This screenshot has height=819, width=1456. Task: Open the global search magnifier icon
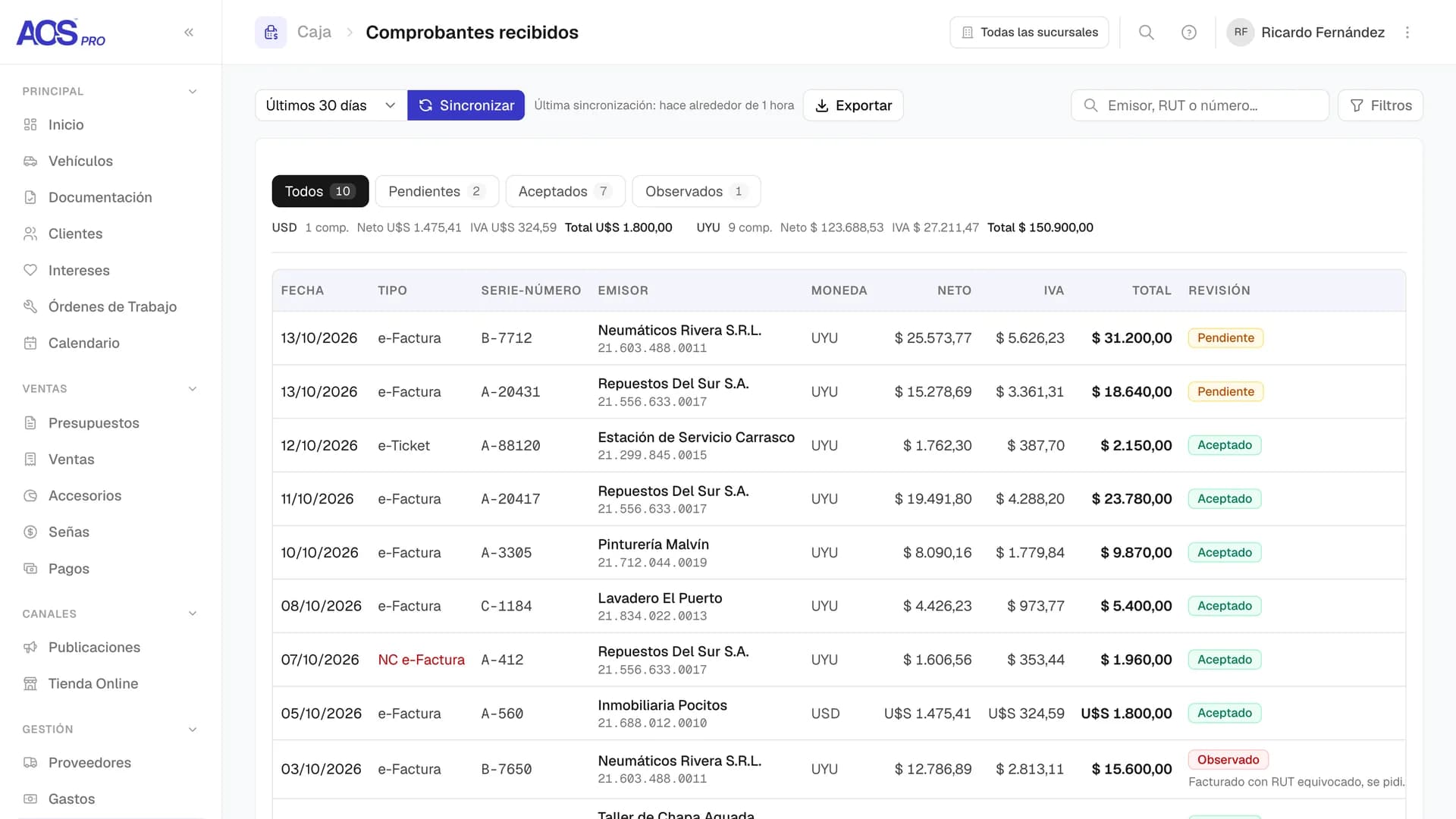(1147, 32)
